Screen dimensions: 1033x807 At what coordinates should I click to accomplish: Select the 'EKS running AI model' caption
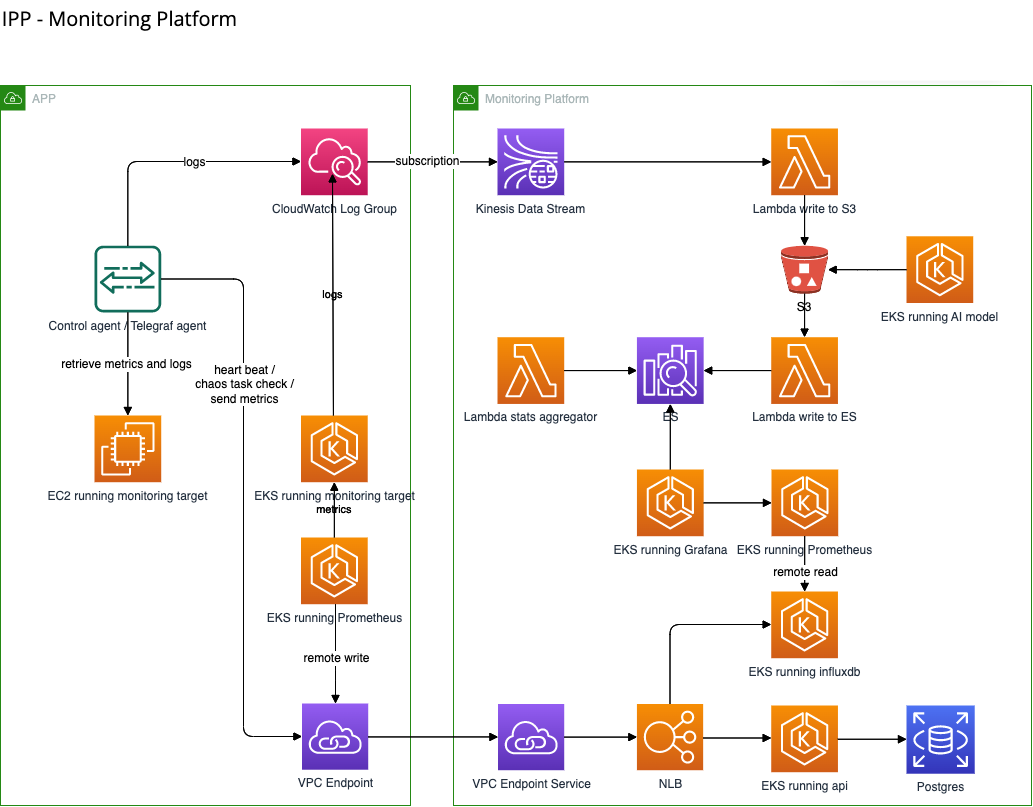939,317
